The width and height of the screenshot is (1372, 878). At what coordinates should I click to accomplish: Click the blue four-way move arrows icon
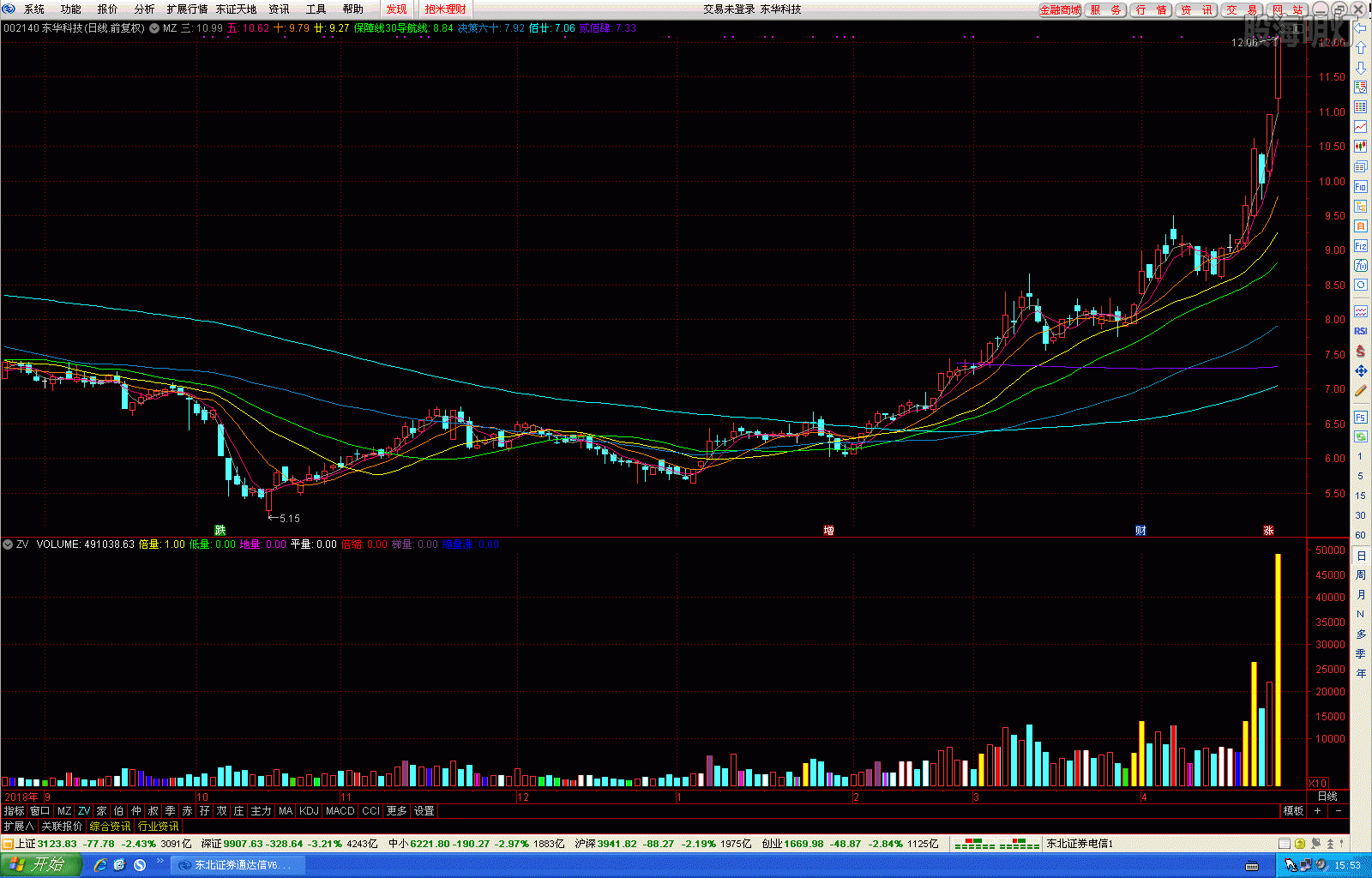click(x=1360, y=371)
